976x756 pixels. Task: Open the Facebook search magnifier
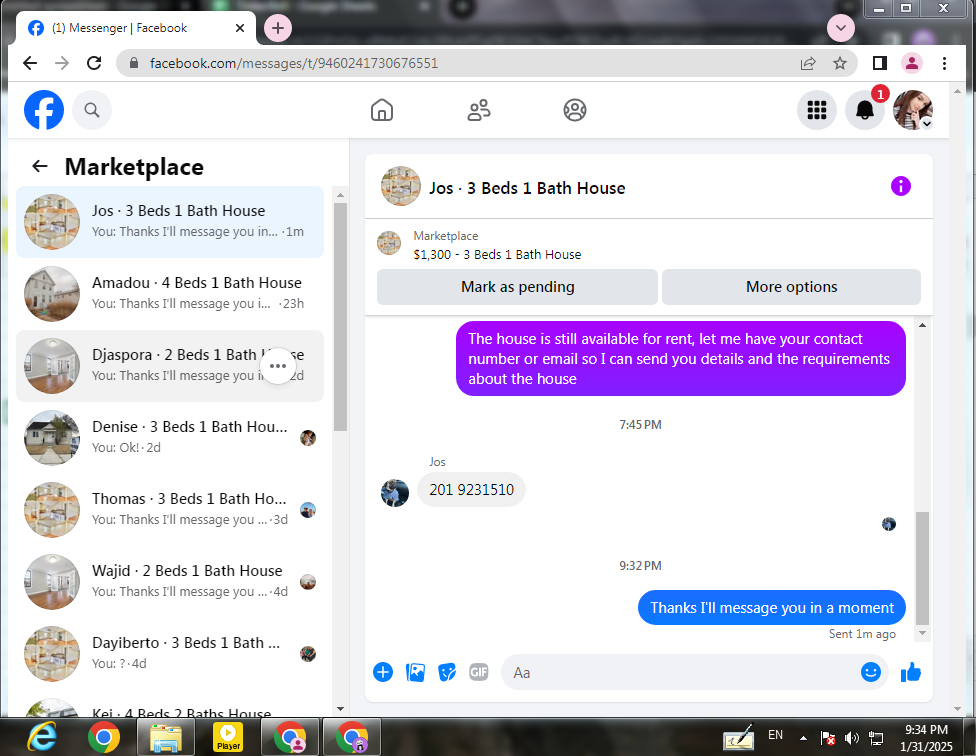coord(92,110)
